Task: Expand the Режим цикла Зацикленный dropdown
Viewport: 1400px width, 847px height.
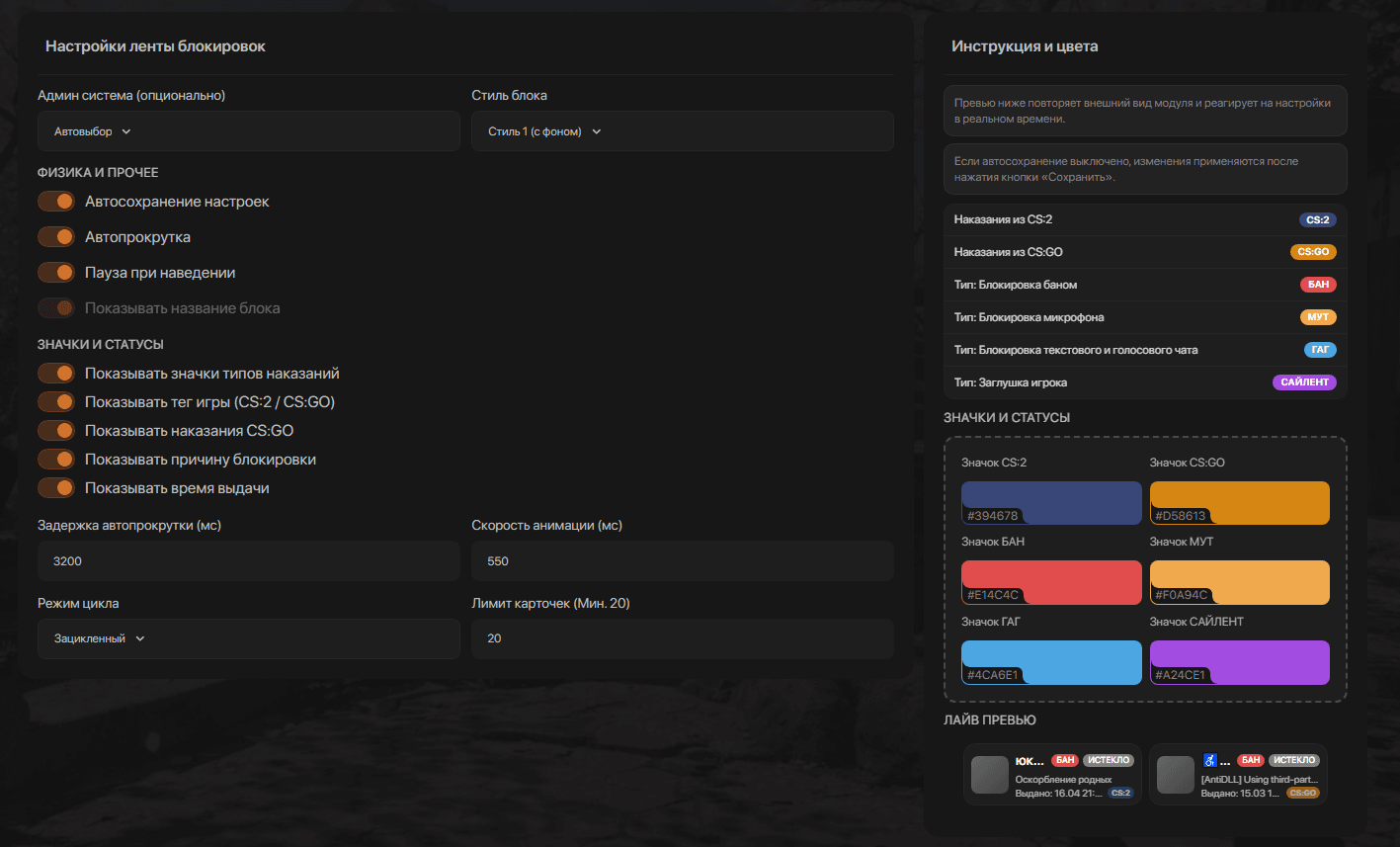Action: coord(249,638)
